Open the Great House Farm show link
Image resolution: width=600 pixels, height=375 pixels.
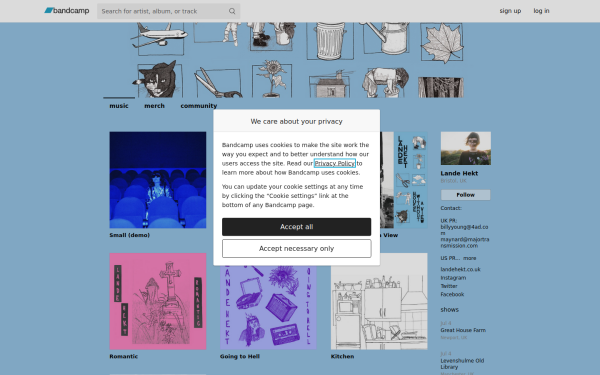click(x=463, y=330)
